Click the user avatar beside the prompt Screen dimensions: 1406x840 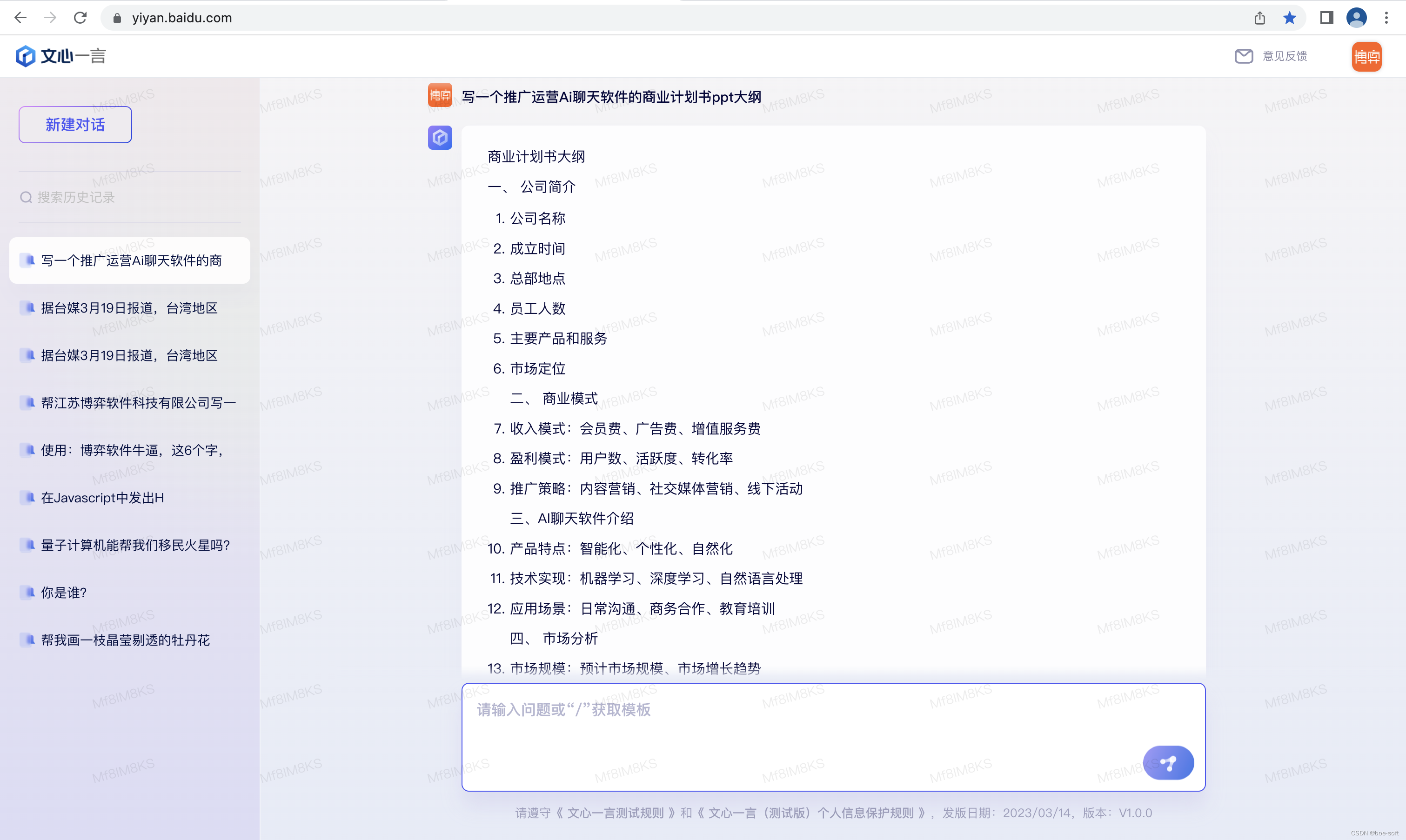click(x=440, y=95)
